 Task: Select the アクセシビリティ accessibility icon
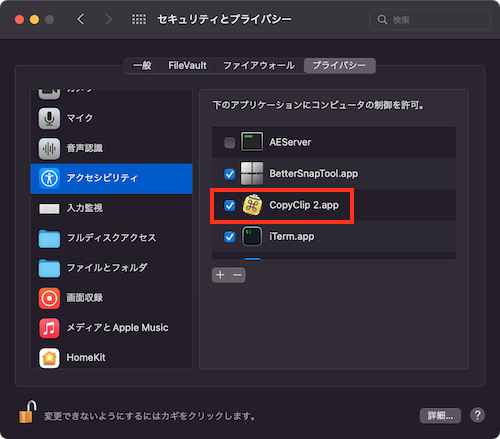tap(49, 178)
